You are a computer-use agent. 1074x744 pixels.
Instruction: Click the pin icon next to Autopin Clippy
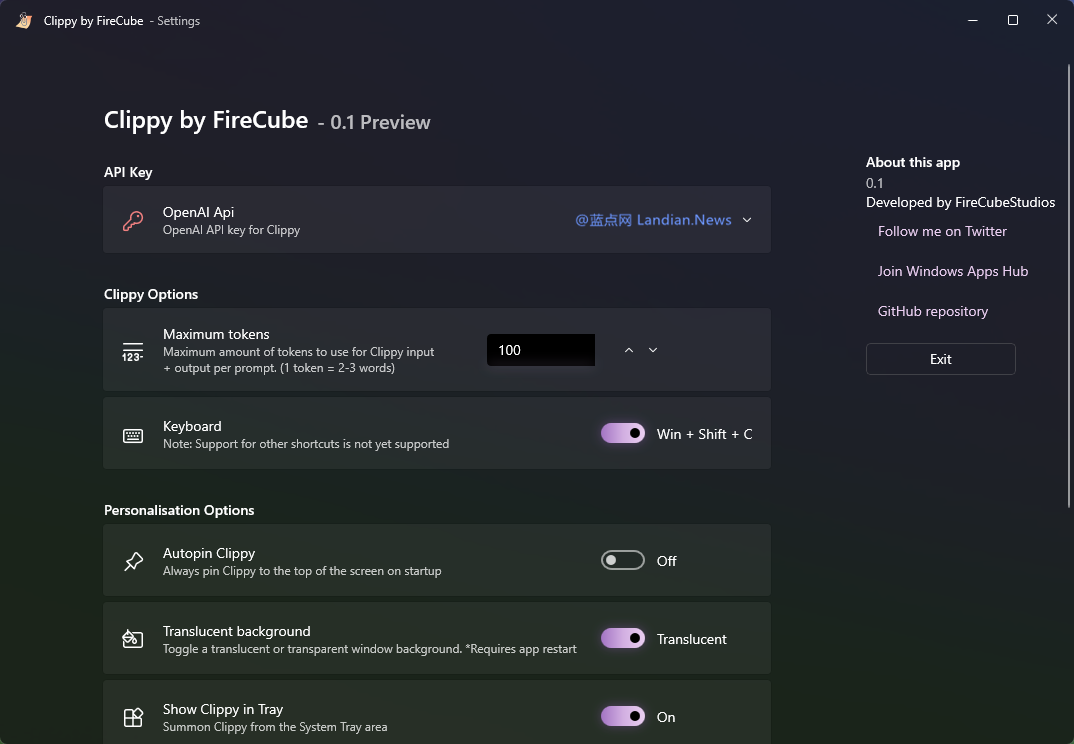133,562
